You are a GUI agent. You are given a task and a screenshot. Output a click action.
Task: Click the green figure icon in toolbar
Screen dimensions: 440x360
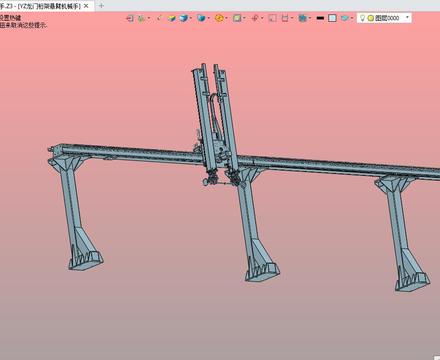pyautogui.click(x=142, y=18)
